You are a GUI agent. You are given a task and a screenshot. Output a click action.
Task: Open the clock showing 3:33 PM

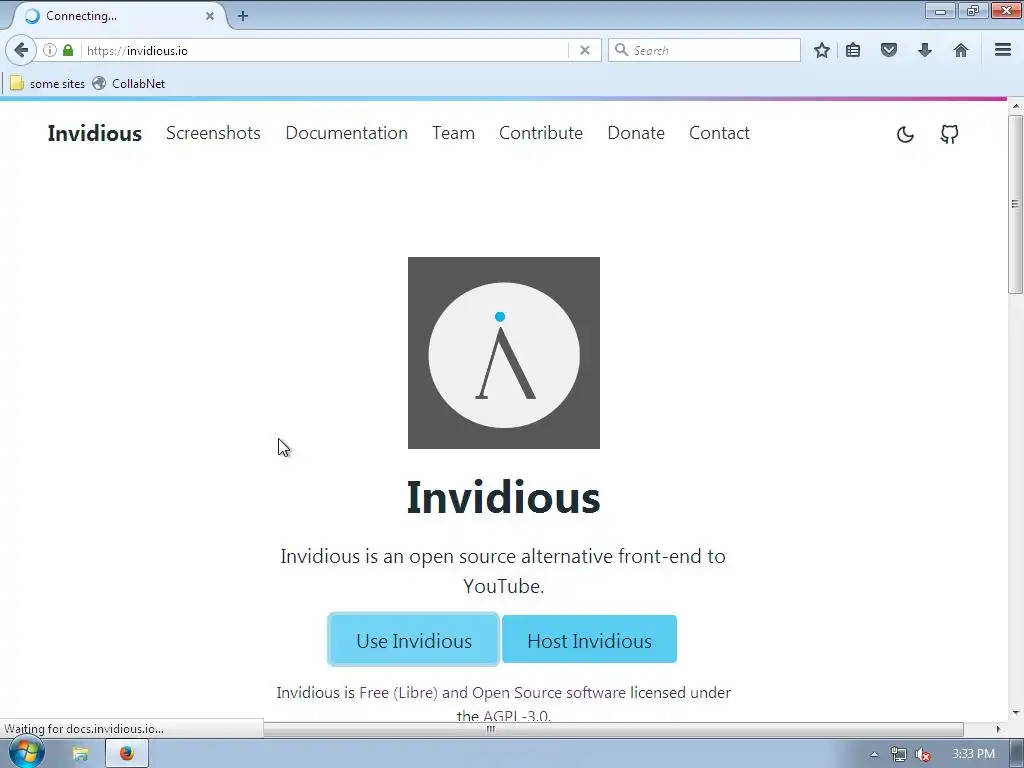[x=973, y=754]
